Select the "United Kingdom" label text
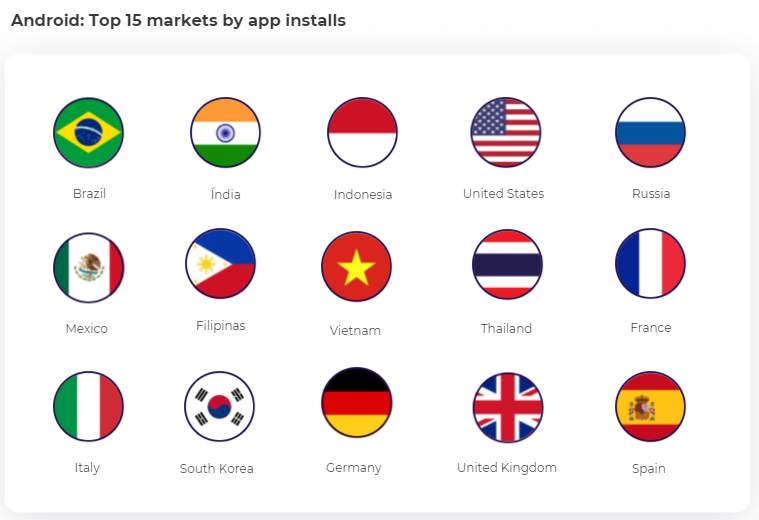 pos(507,468)
